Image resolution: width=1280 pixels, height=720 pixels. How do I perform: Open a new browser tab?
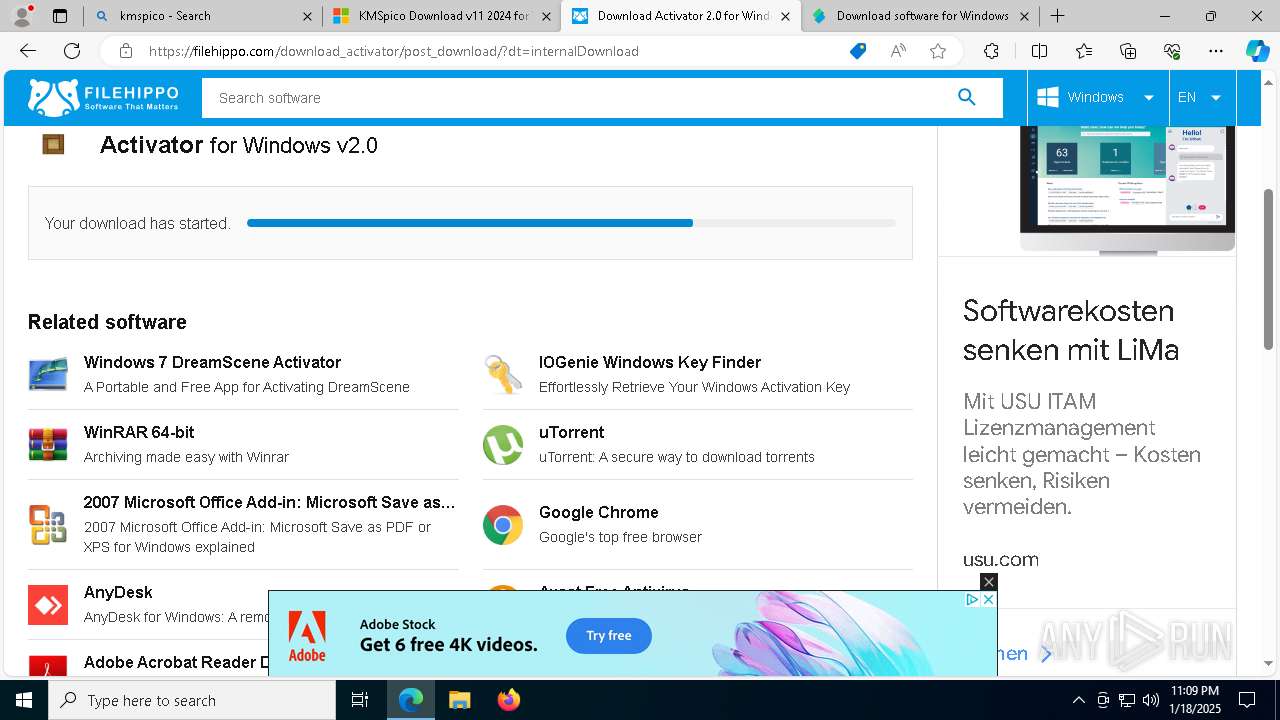pos(1057,16)
